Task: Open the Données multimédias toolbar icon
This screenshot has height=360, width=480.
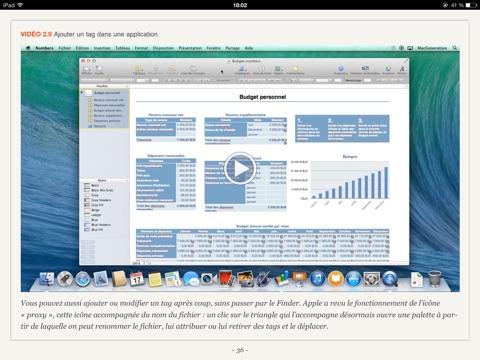Action: click(365, 70)
